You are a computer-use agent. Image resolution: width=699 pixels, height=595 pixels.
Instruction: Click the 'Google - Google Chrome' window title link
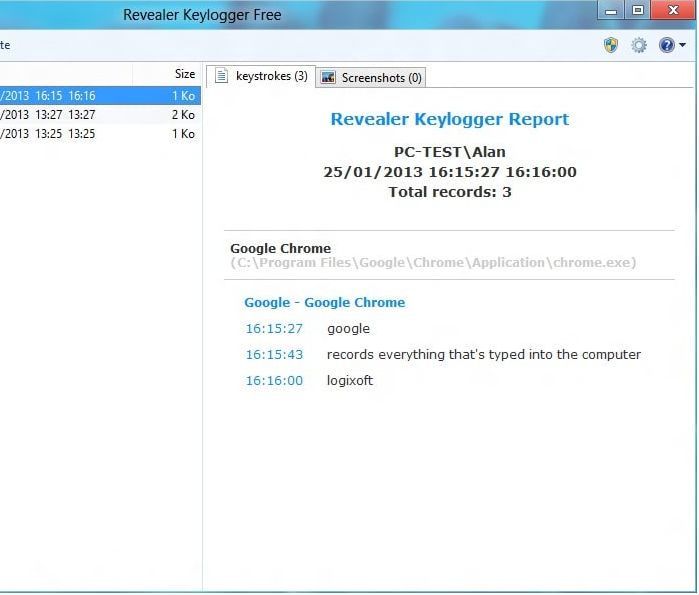click(x=325, y=303)
